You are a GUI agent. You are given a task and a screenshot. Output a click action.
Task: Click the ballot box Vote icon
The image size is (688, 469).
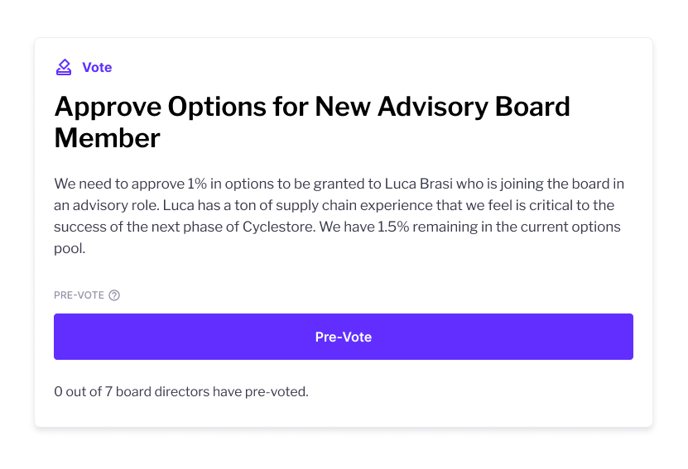(64, 67)
